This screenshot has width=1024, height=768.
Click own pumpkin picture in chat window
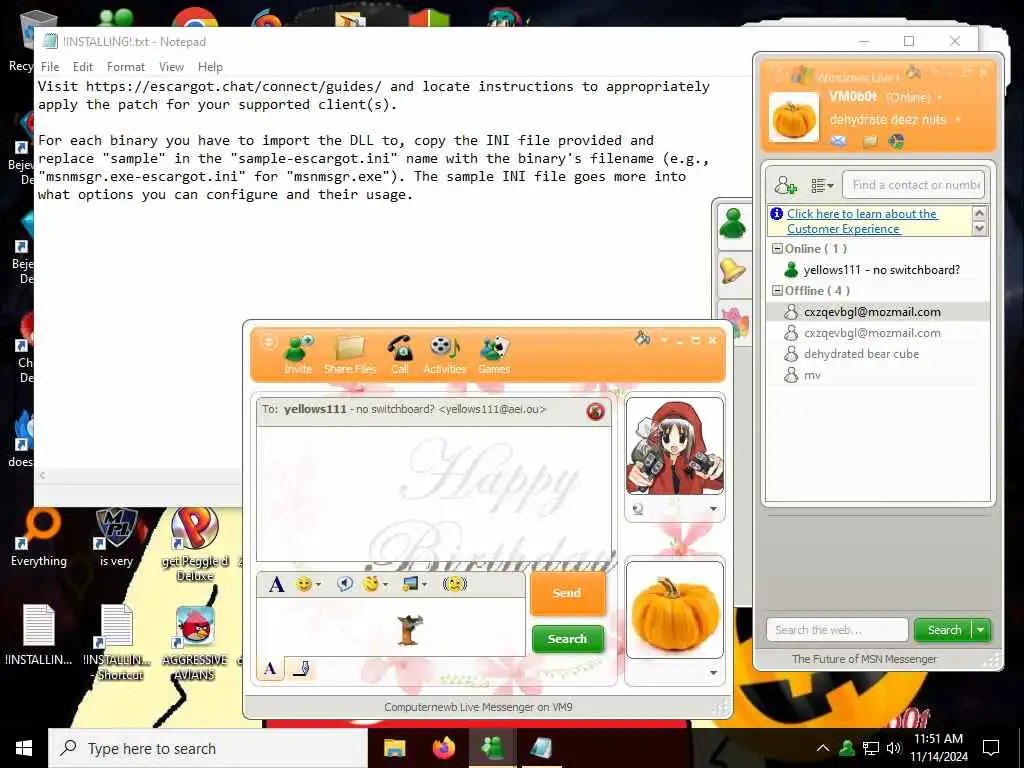click(675, 609)
